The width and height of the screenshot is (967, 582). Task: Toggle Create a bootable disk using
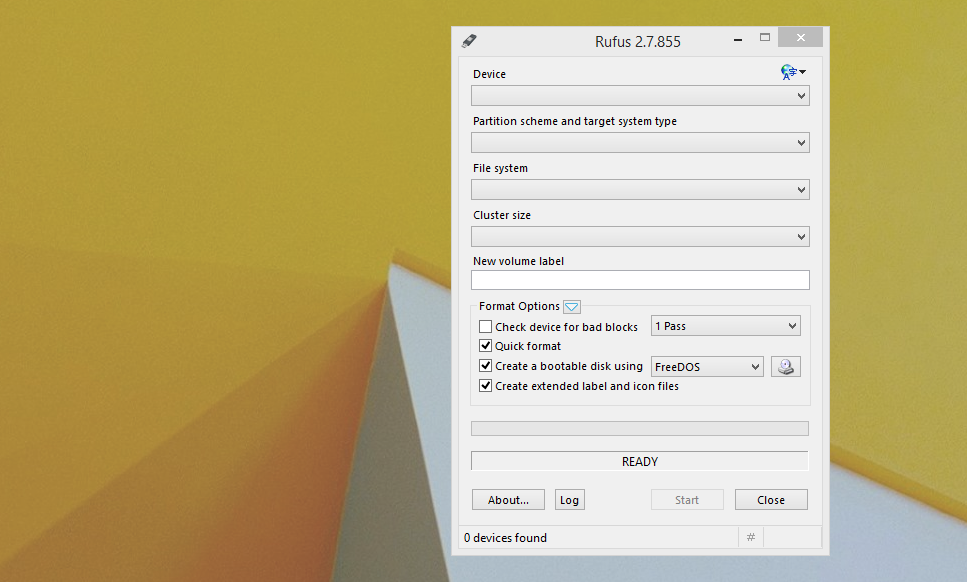point(486,366)
